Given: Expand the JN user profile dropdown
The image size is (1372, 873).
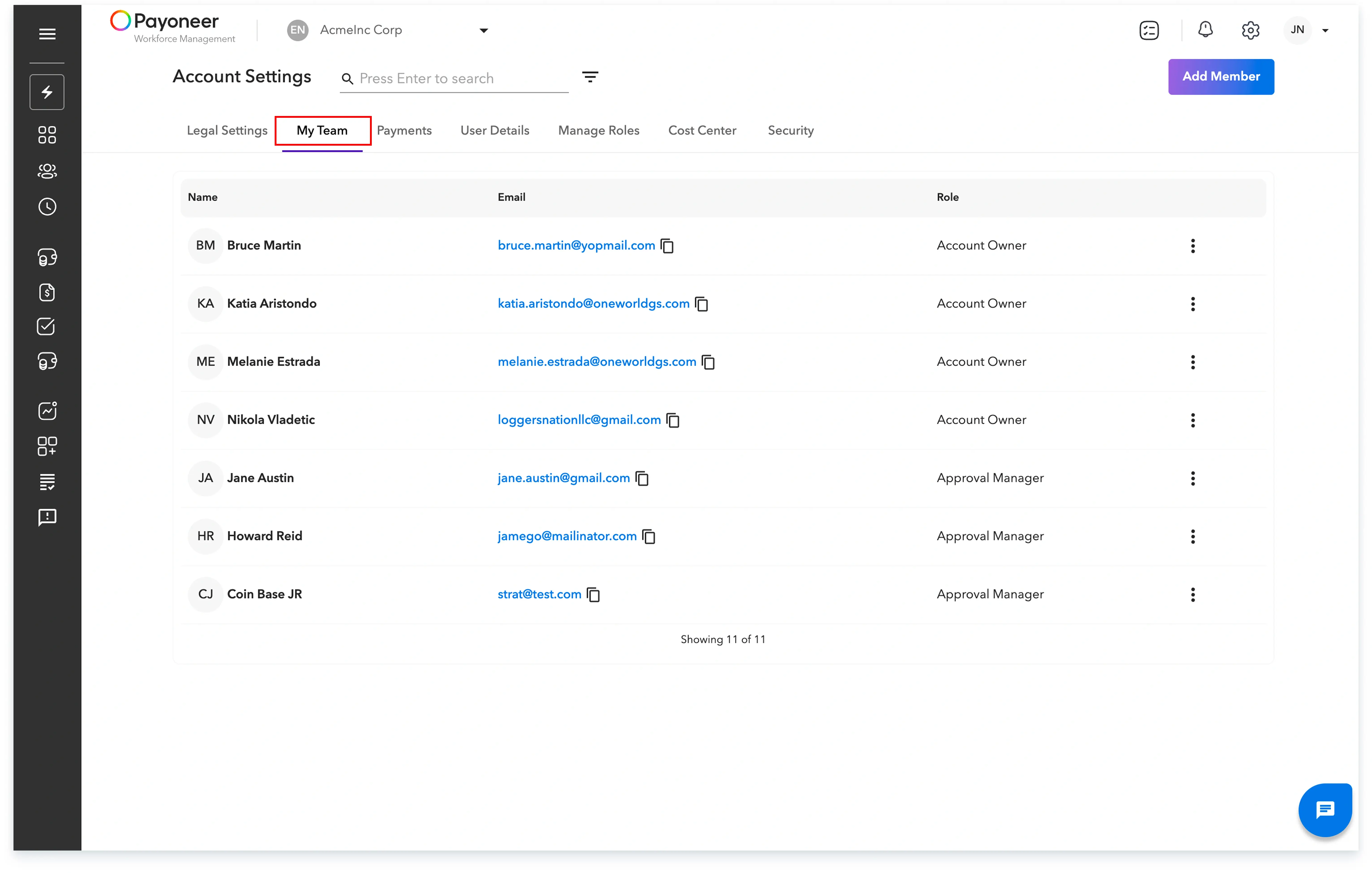Looking at the screenshot, I should click(x=1325, y=30).
